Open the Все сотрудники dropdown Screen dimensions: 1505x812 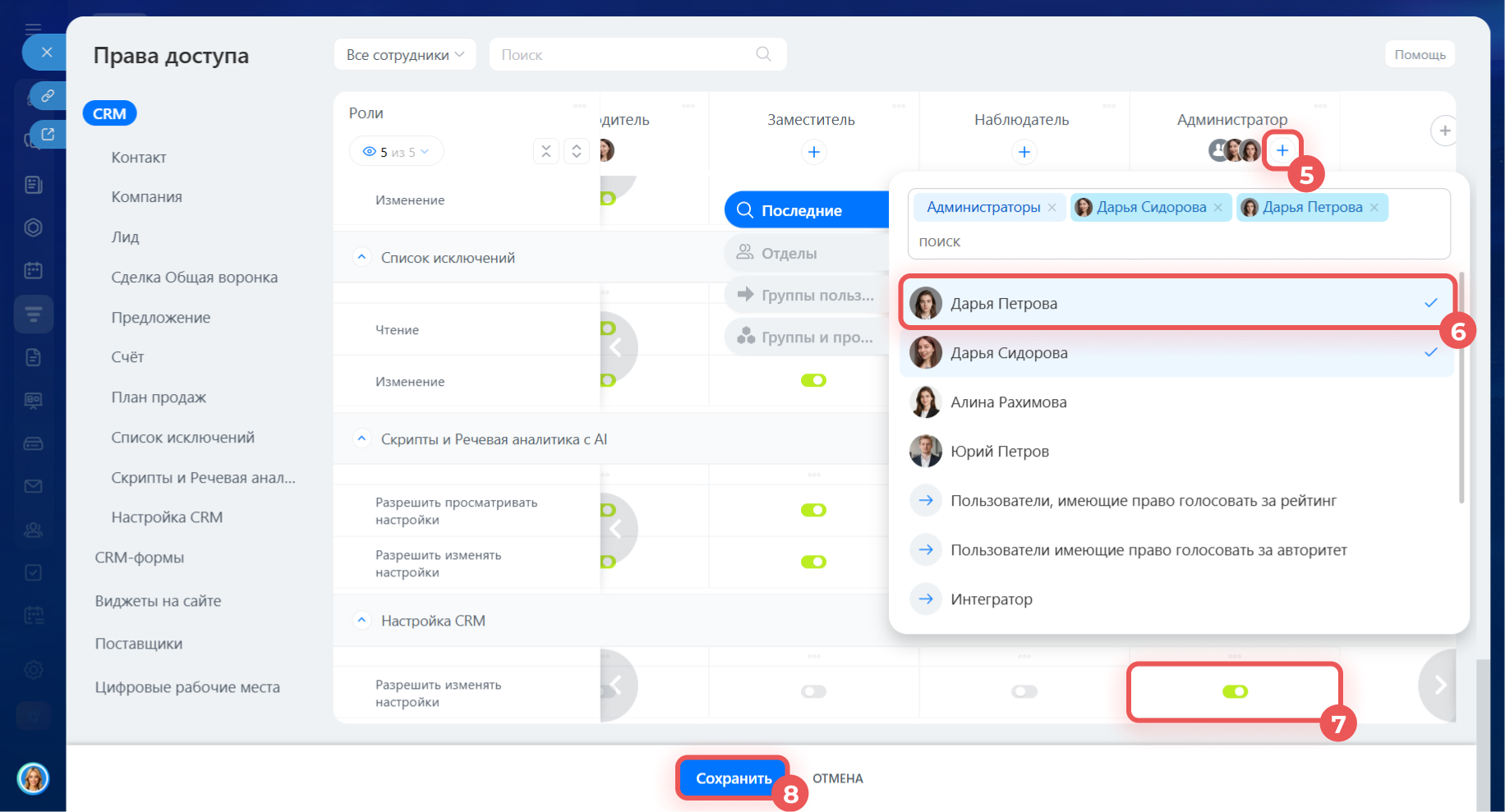405,55
